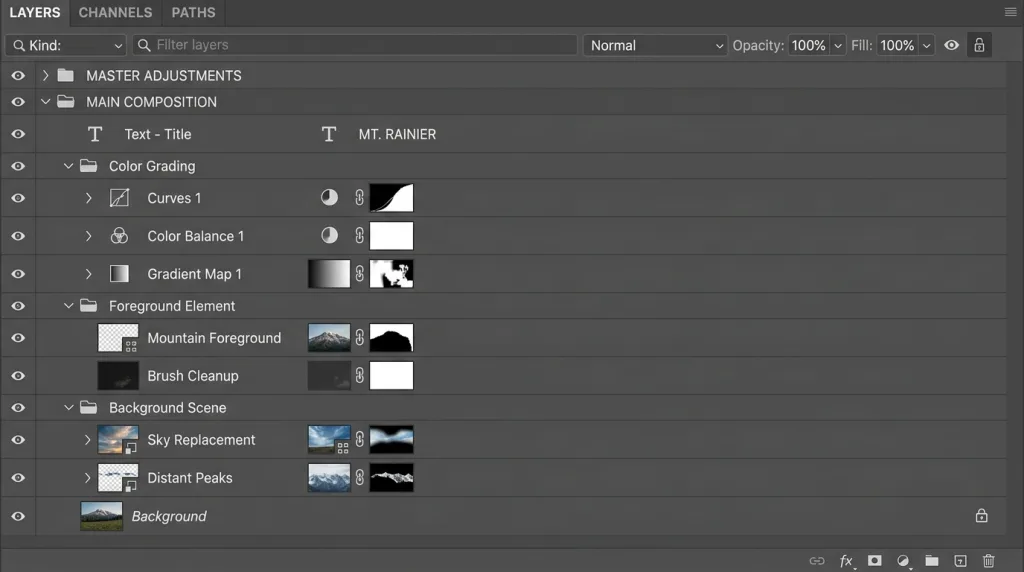
Task: Create new fill or adjustment layer
Action: tap(903, 561)
